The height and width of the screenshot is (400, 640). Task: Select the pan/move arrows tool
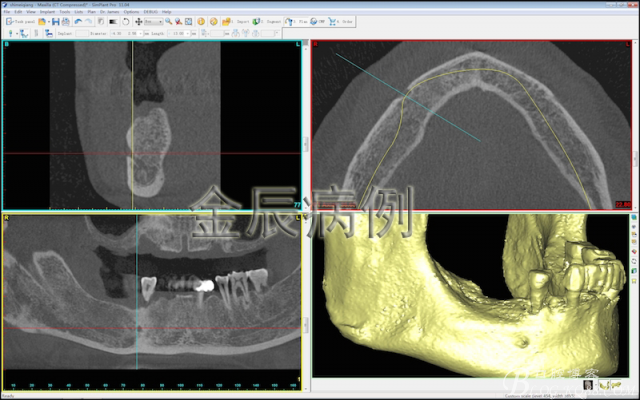tap(138, 22)
